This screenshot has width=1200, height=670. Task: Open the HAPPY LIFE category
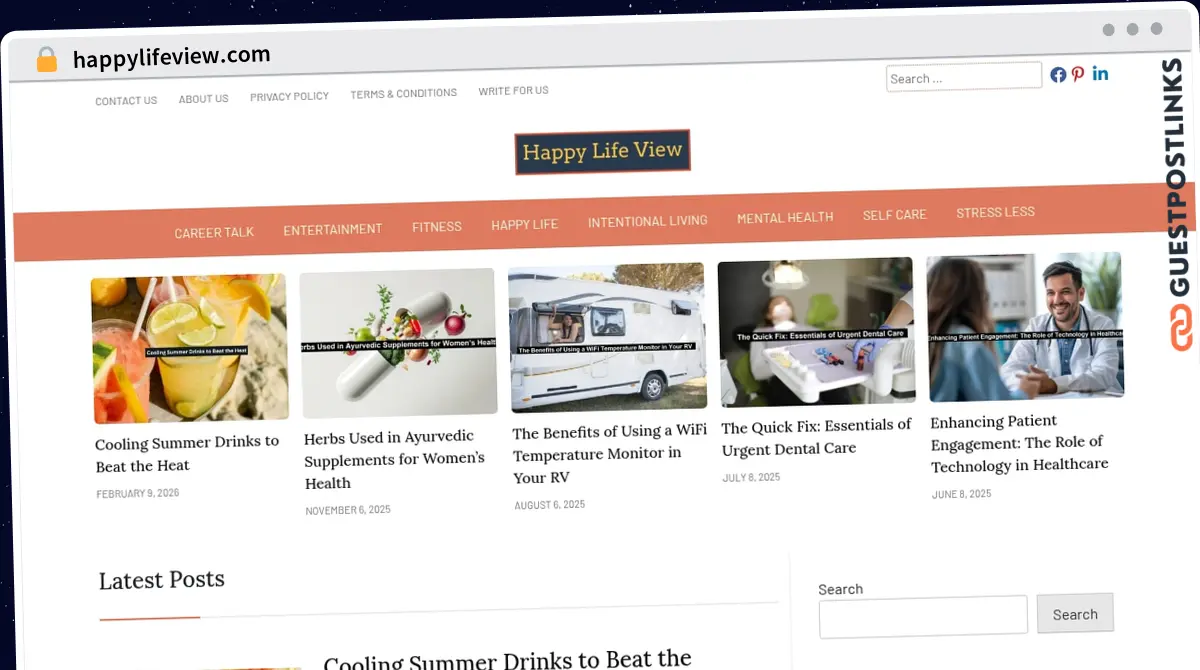pyautogui.click(x=524, y=223)
